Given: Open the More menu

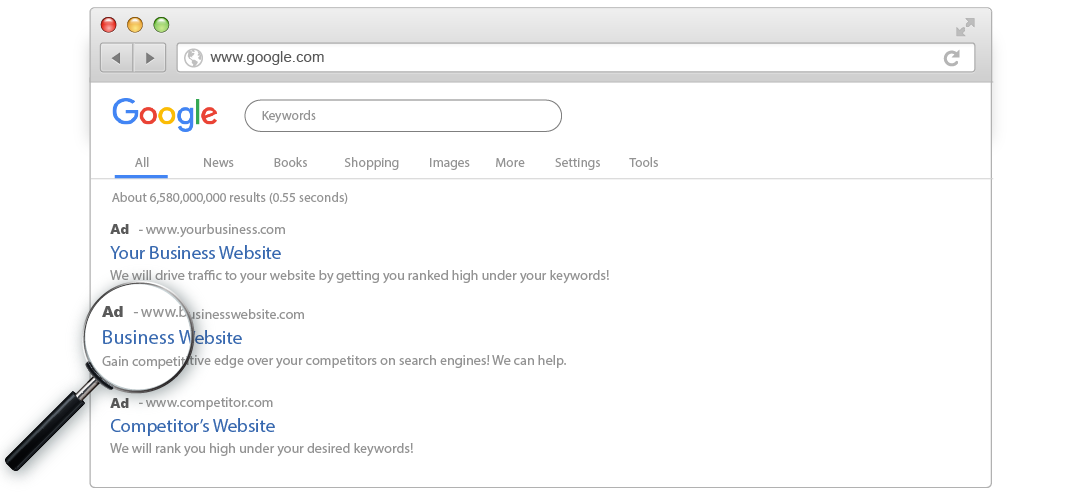Looking at the screenshot, I should 510,163.
